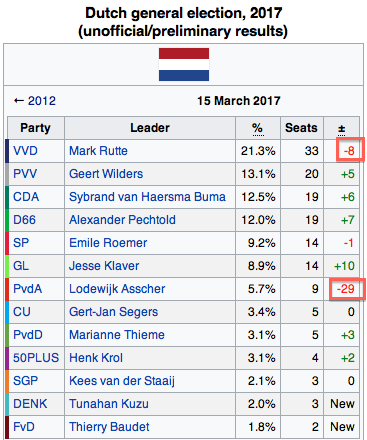Open Geert Wilders link
367x440 pixels.
click(106, 174)
